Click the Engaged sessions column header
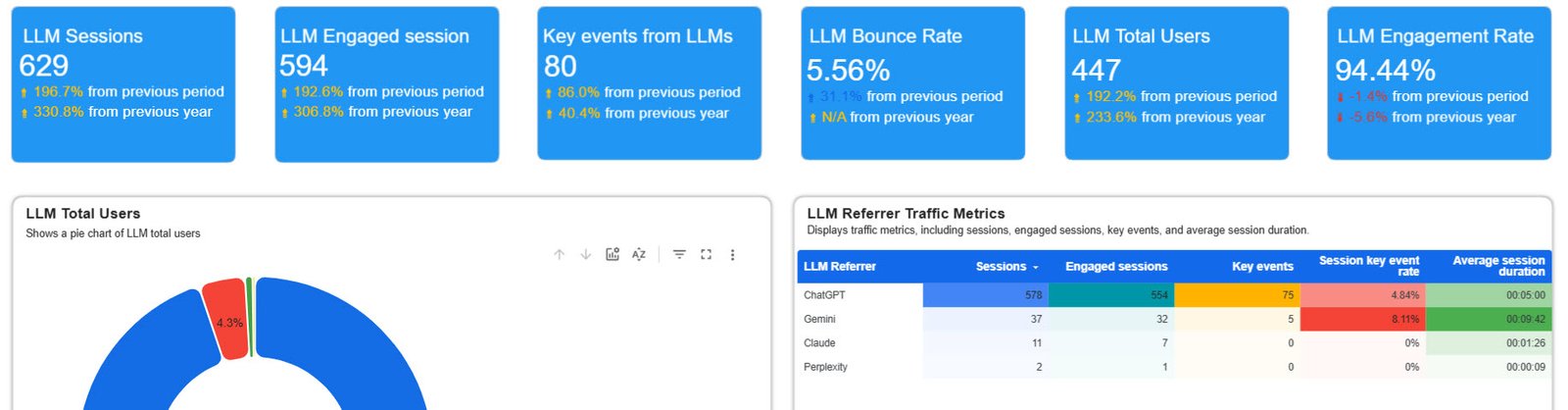Viewport: 1568px width, 410px height. click(1116, 267)
